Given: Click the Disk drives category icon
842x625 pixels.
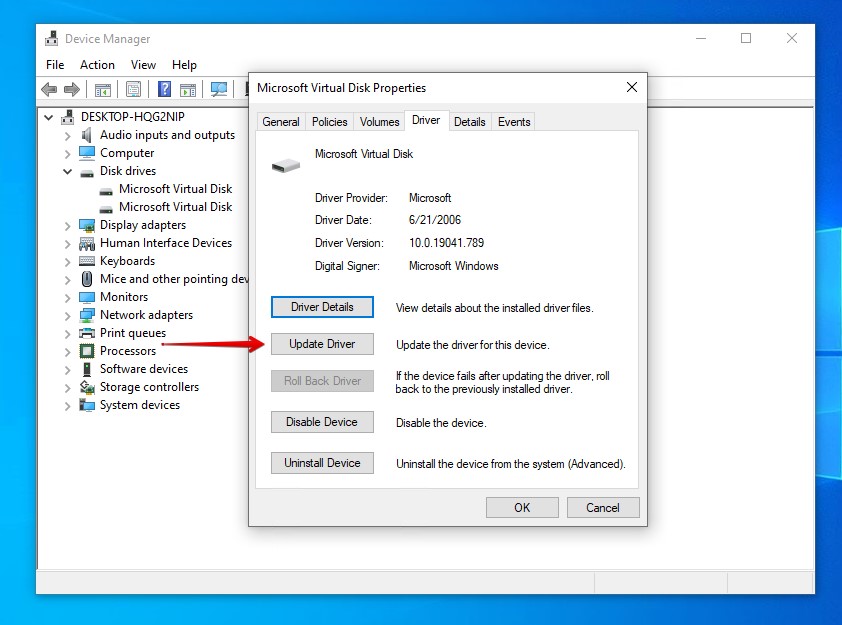Looking at the screenshot, I should [86, 173].
